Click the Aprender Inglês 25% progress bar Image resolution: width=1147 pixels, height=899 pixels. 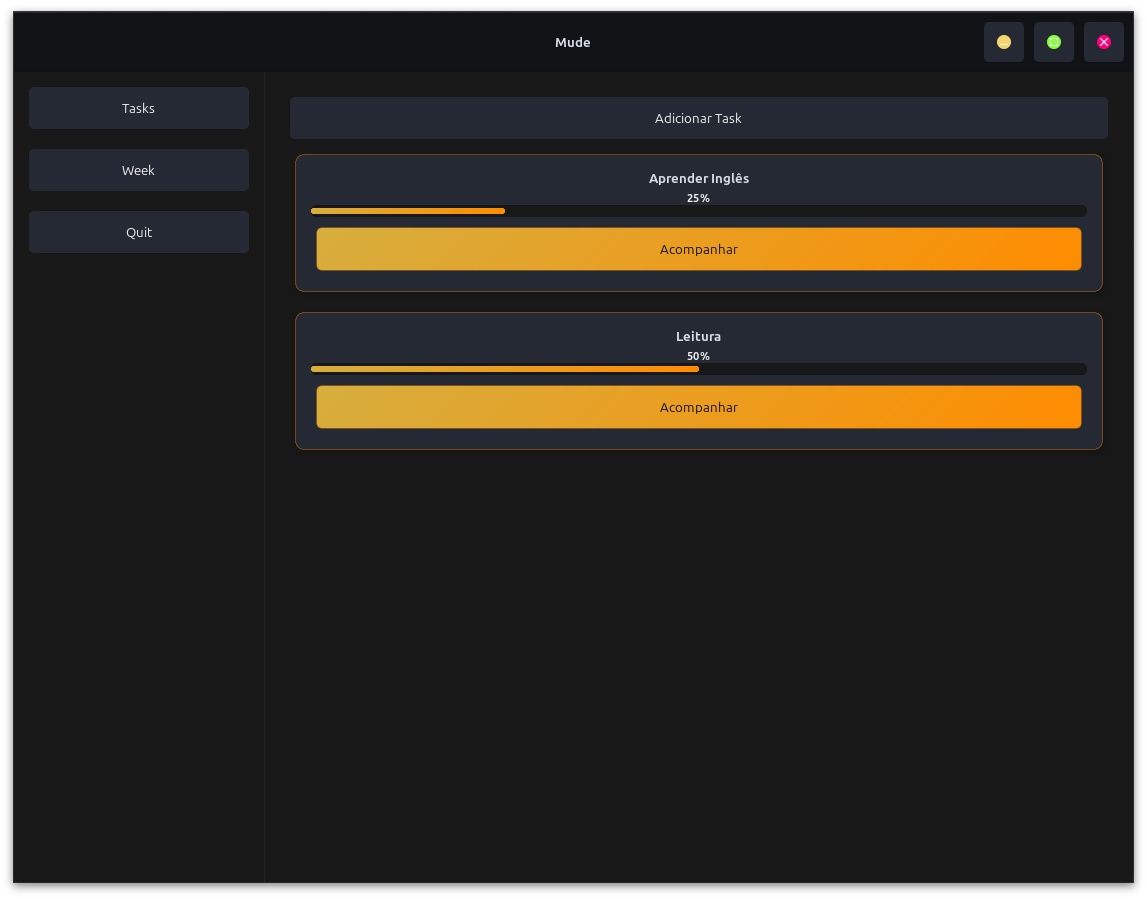click(x=699, y=211)
